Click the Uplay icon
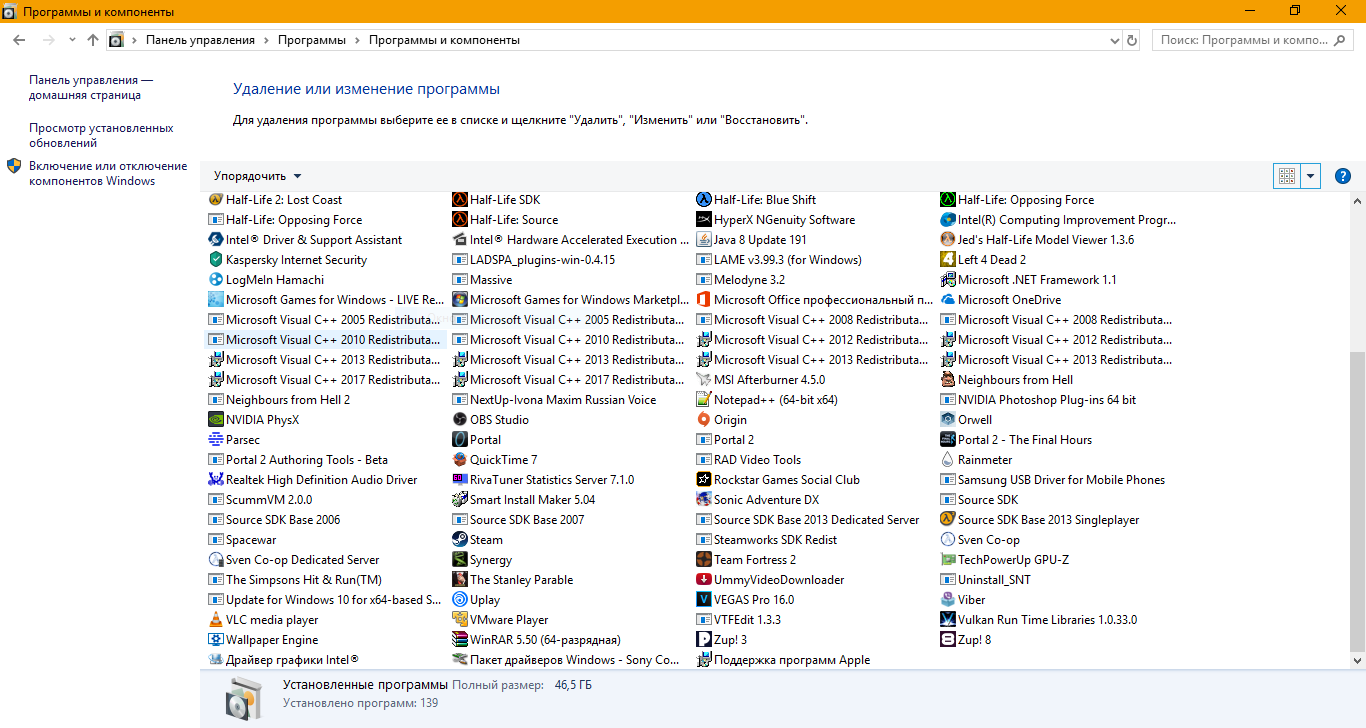Screen dimensions: 1366x728 pyautogui.click(x=459, y=600)
